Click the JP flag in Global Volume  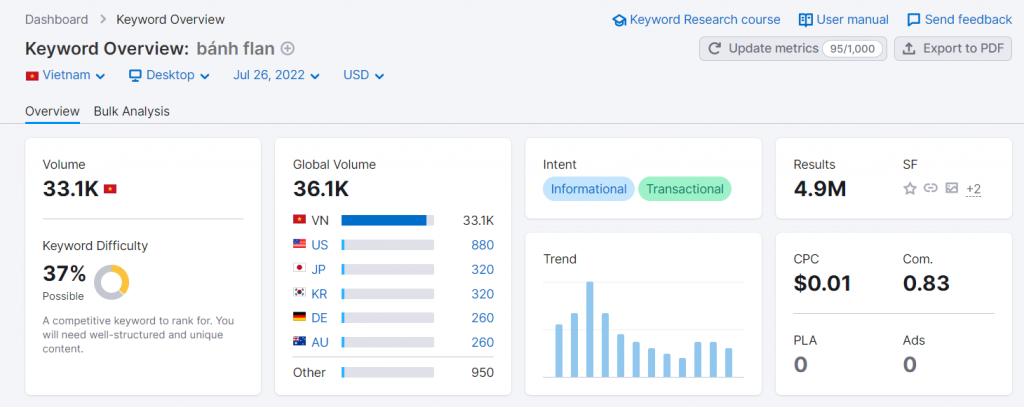pos(299,269)
